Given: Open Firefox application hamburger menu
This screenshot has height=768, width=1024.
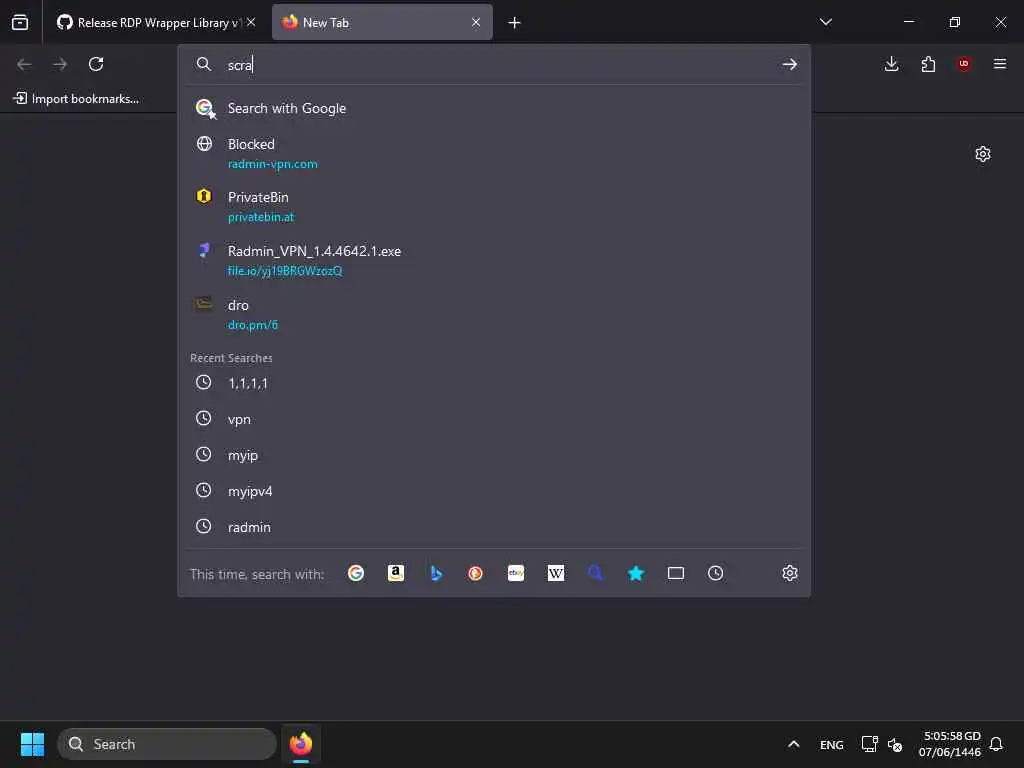Looking at the screenshot, I should tap(1000, 64).
